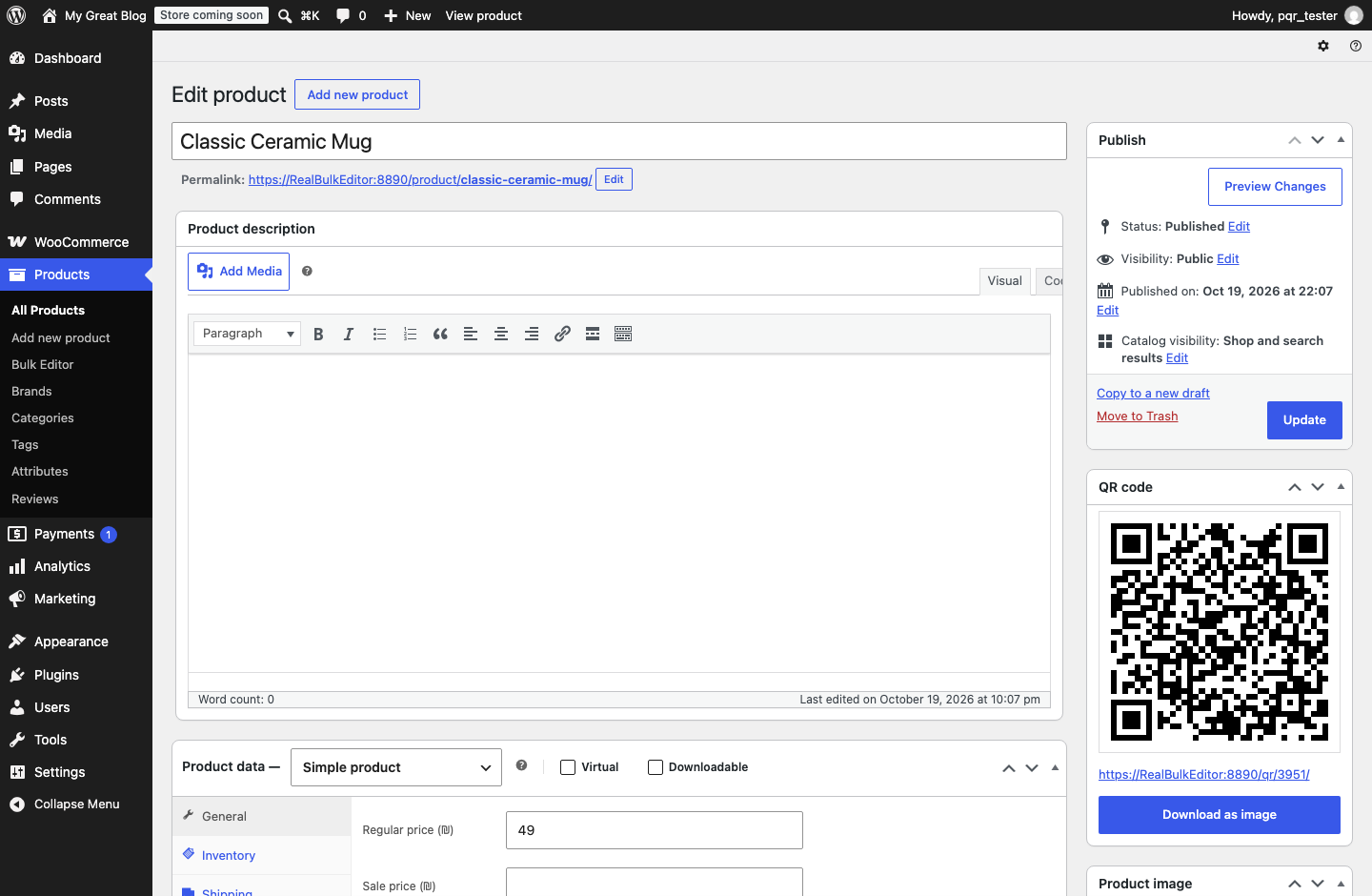Open WooCommerce menu in sidebar

[76, 242]
